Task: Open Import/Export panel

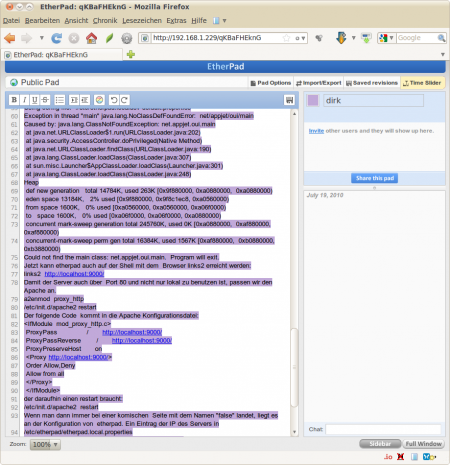Action: coord(319,83)
